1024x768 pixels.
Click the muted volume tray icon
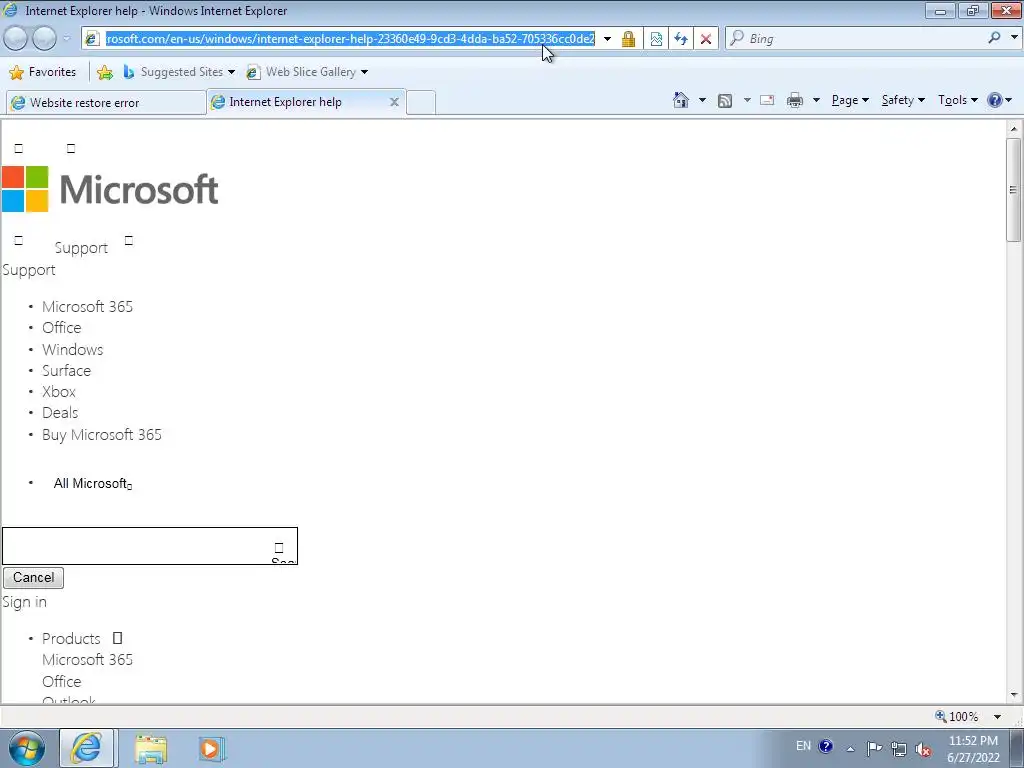tap(923, 749)
